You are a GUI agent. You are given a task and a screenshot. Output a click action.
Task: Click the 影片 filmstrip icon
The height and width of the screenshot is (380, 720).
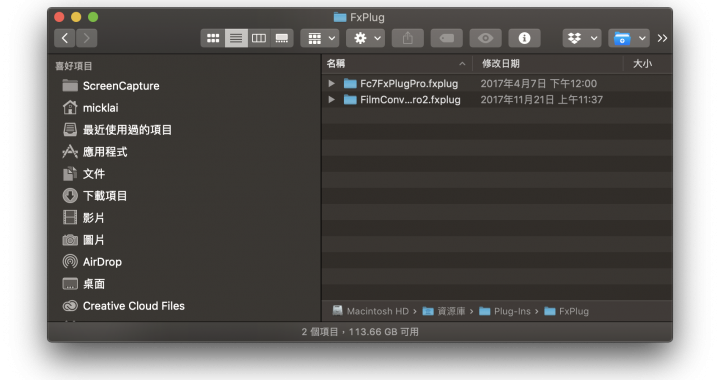pos(70,218)
